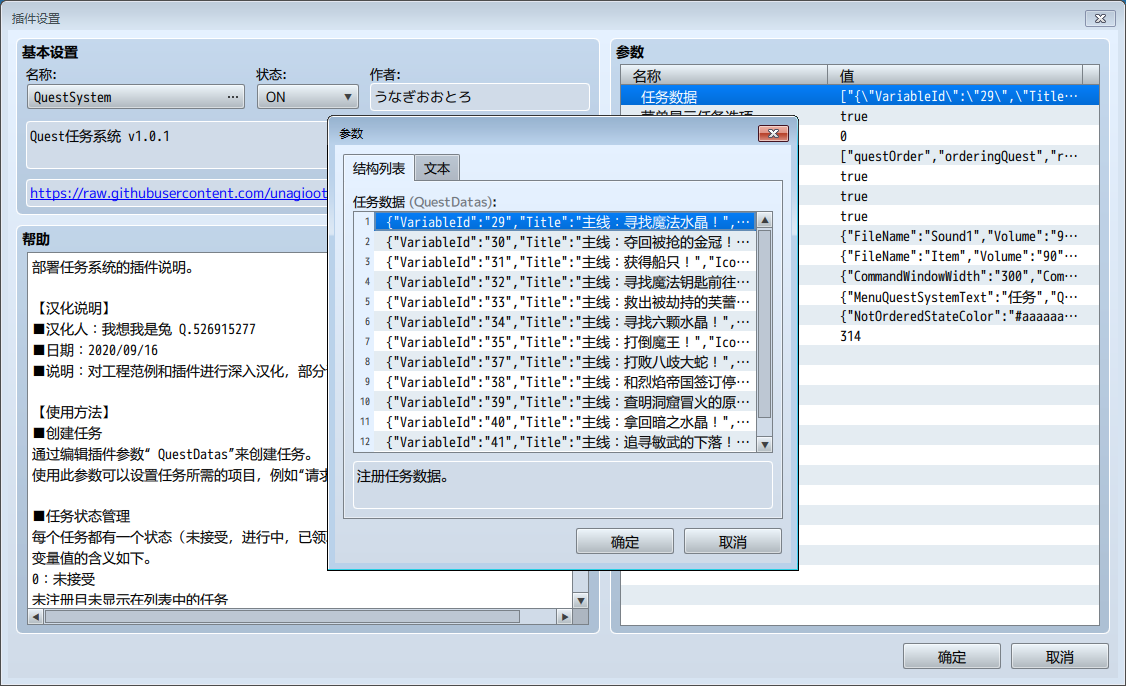Click 确定 in the 插件设置 window
The image size is (1126, 686).
(x=951, y=657)
